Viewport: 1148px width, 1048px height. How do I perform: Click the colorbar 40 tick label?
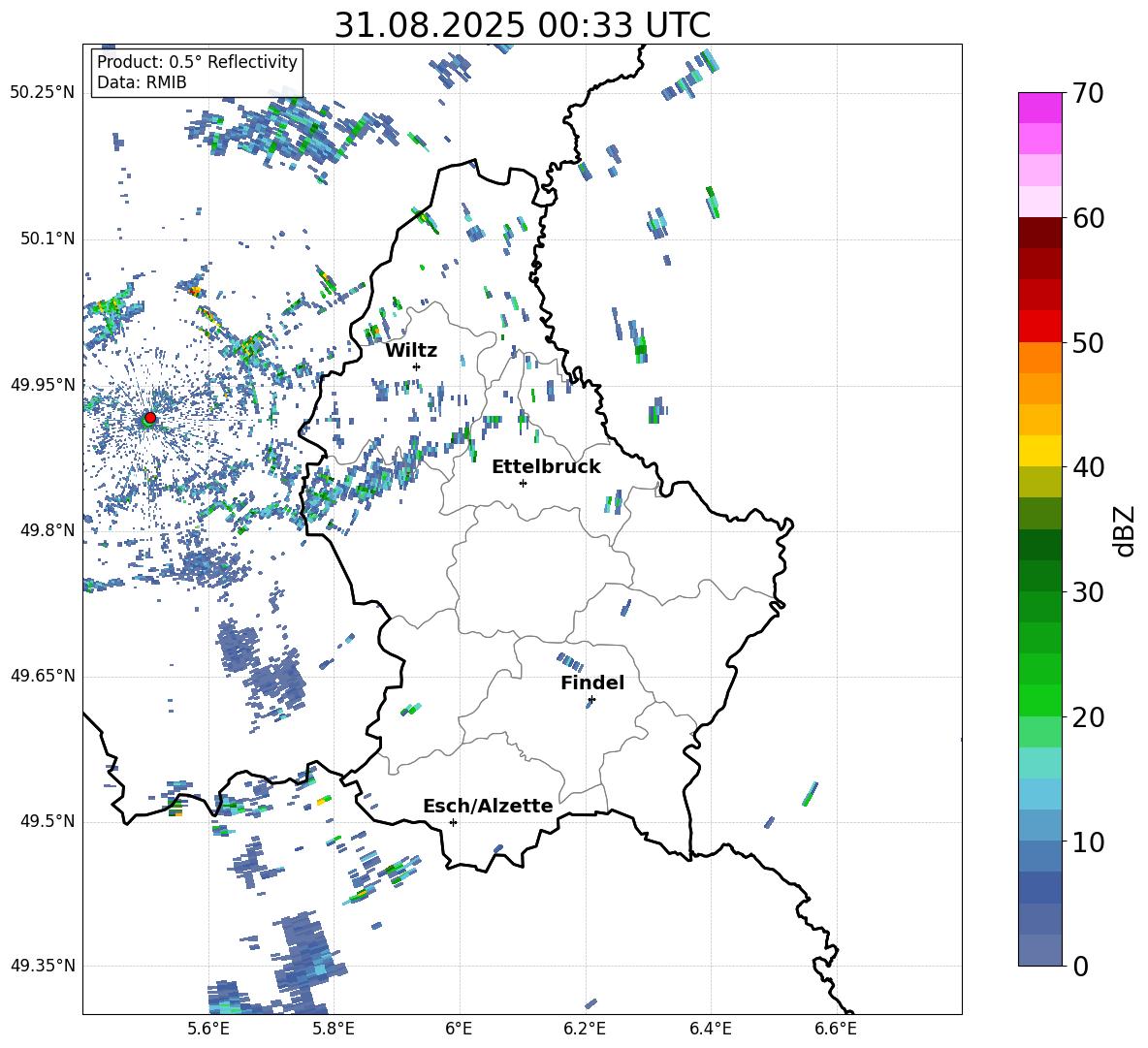[x=1088, y=467]
